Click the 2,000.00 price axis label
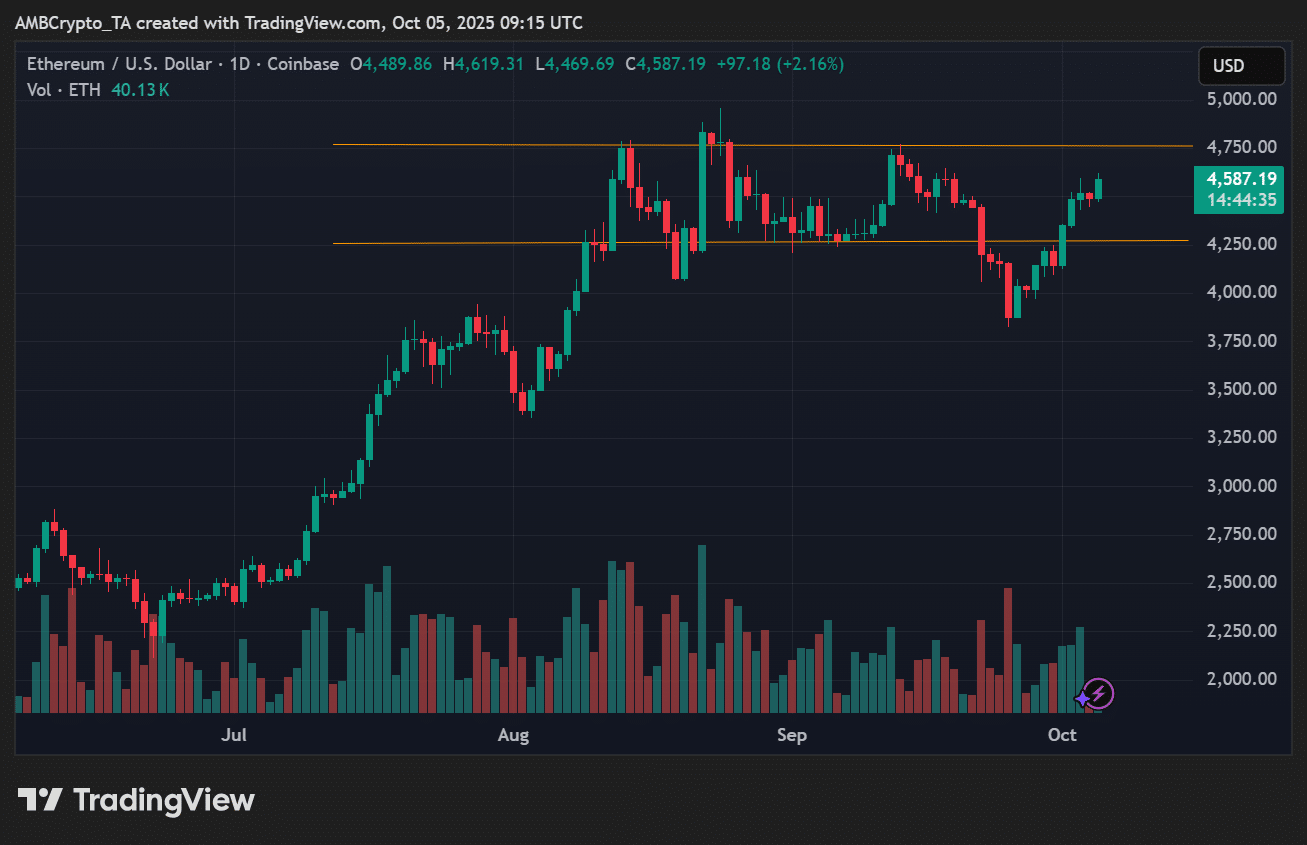This screenshot has height=845, width=1307. click(1240, 679)
